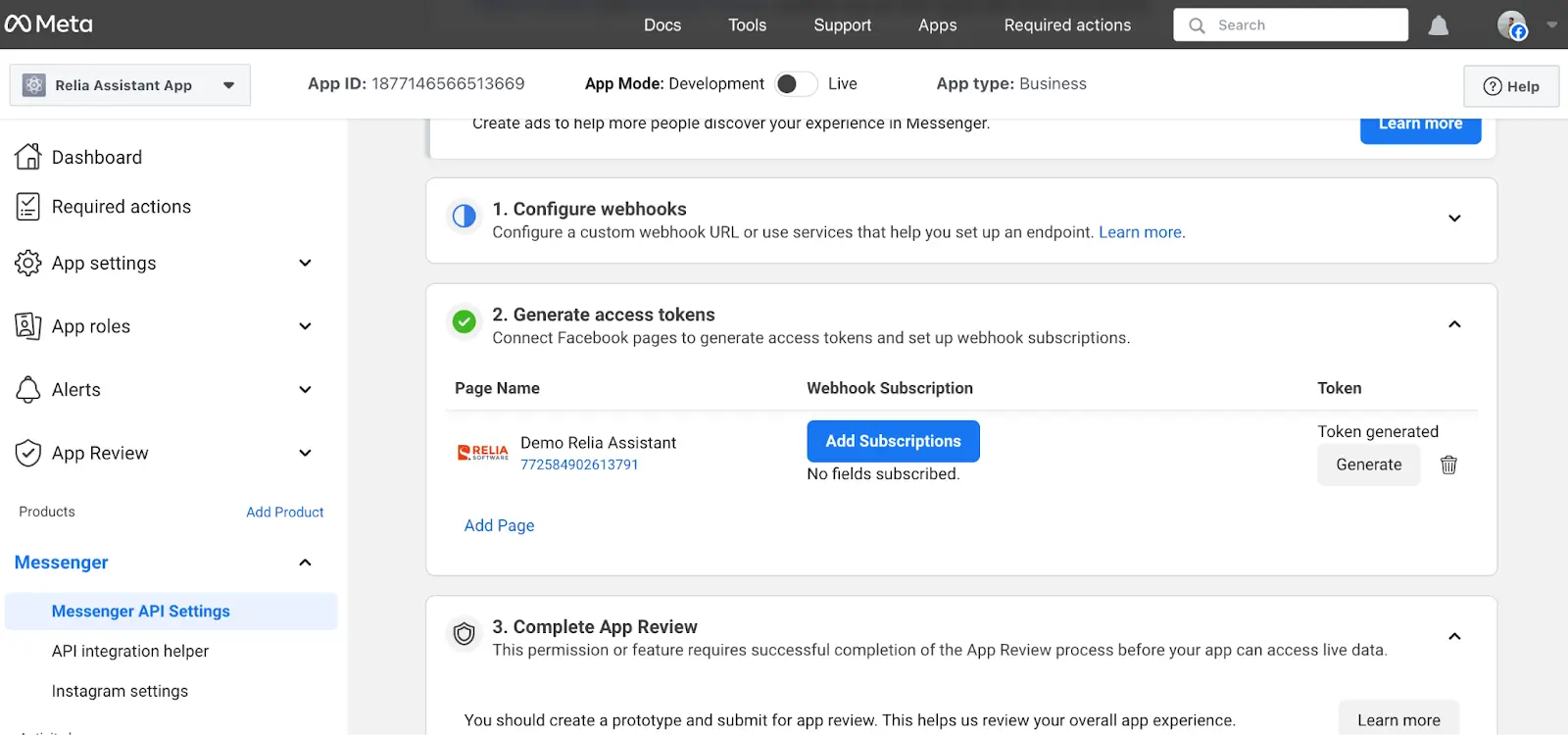Click the Alerts bell icon in sidebar
Viewport: 1568px width, 735px height.
pos(28,390)
